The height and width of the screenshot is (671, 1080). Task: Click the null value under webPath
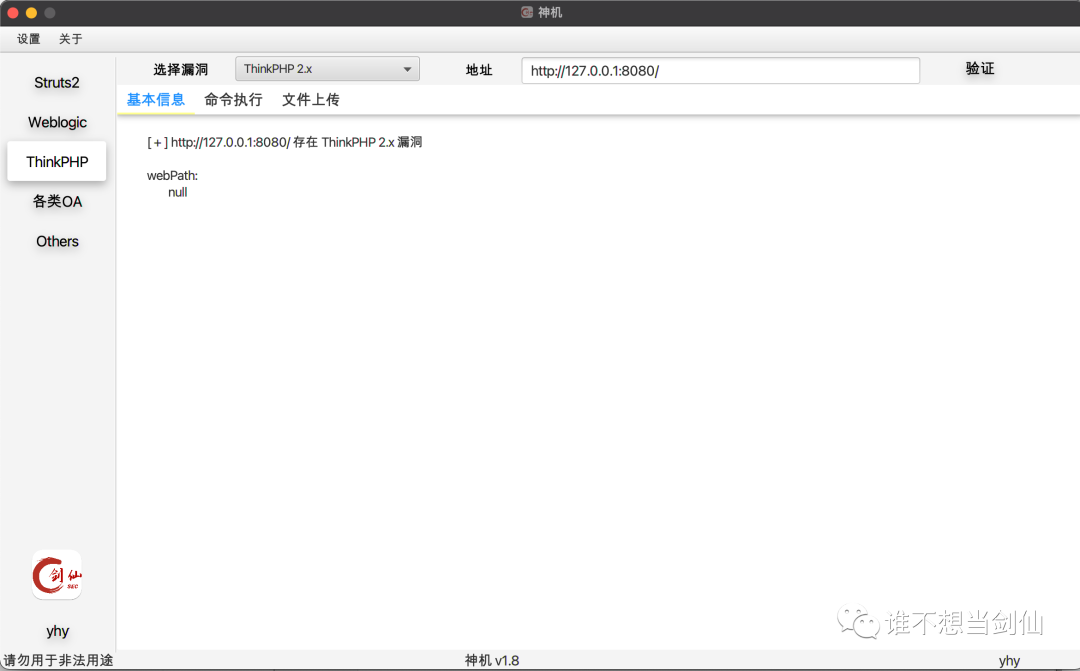click(178, 192)
